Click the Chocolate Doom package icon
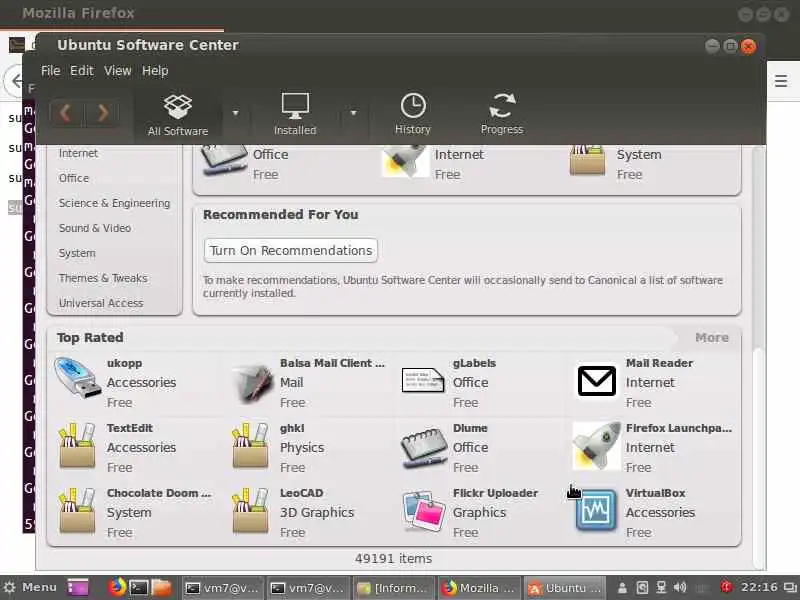This screenshot has height=600, width=800. [77, 511]
